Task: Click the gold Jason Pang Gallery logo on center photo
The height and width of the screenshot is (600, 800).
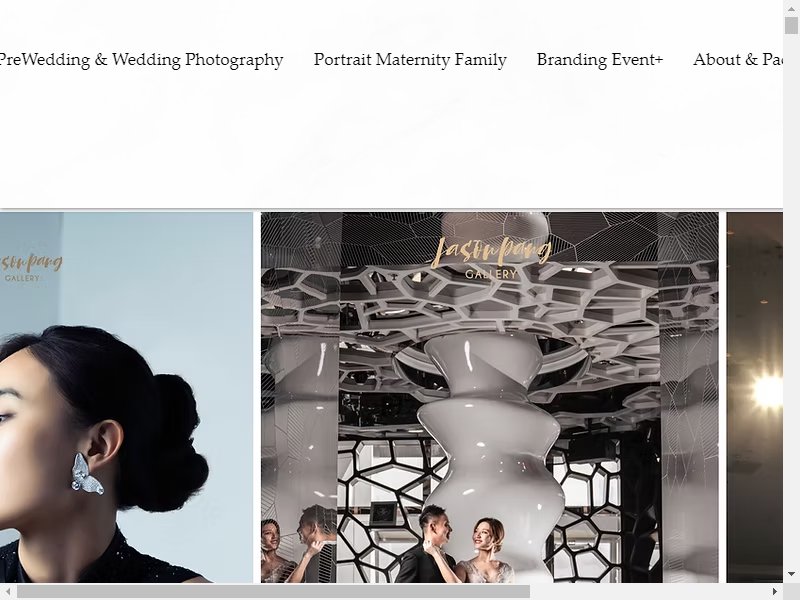Action: coord(491,258)
